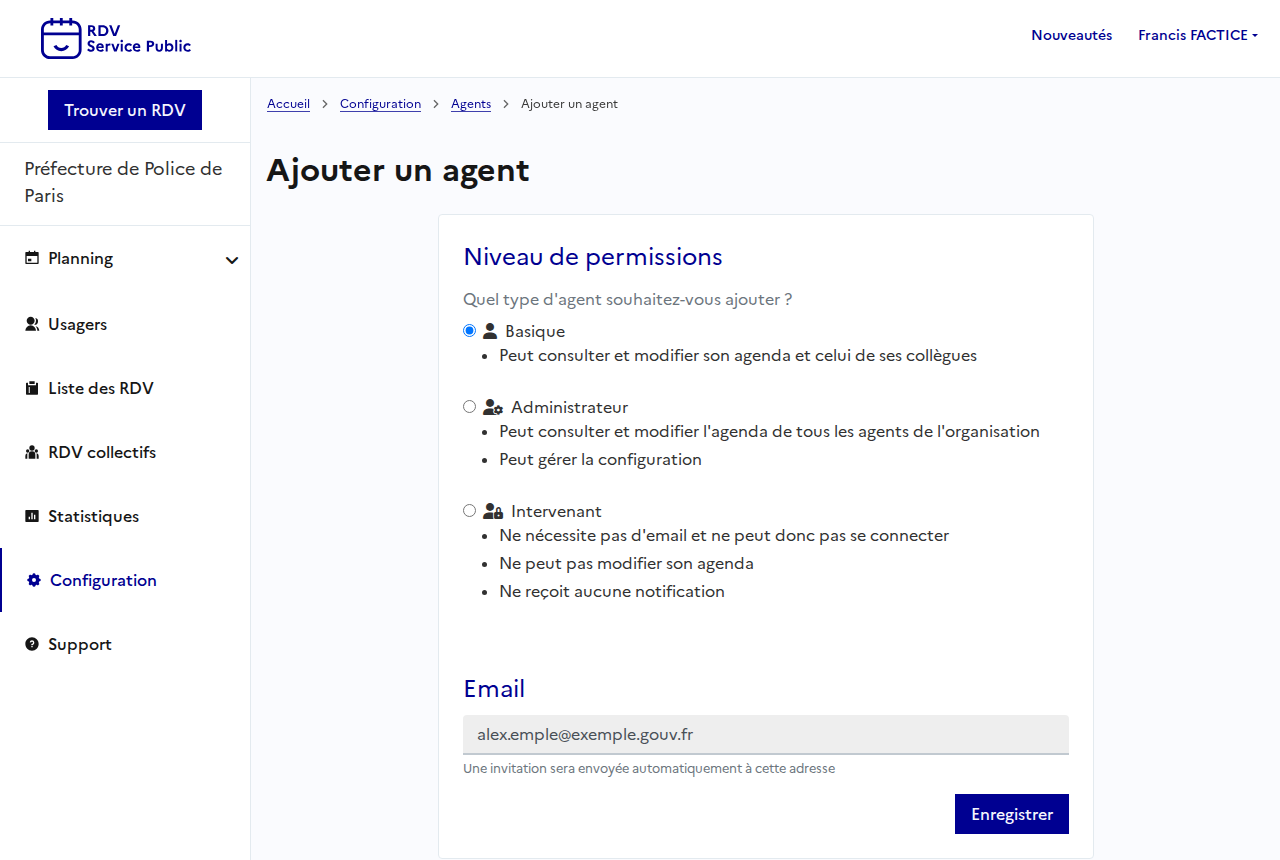Open the Nouveautés menu item
The image size is (1280, 860).
click(x=1071, y=35)
